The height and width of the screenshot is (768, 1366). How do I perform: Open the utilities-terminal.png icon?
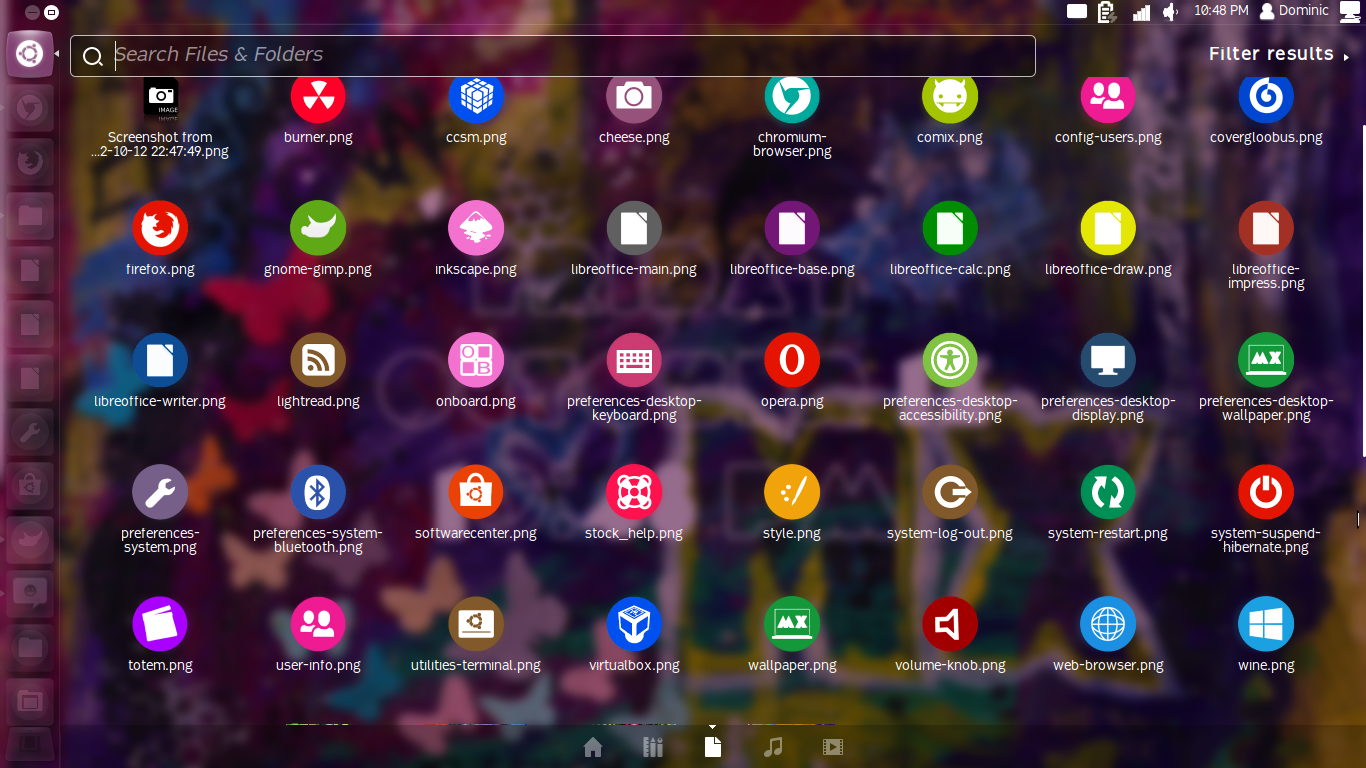pyautogui.click(x=476, y=624)
